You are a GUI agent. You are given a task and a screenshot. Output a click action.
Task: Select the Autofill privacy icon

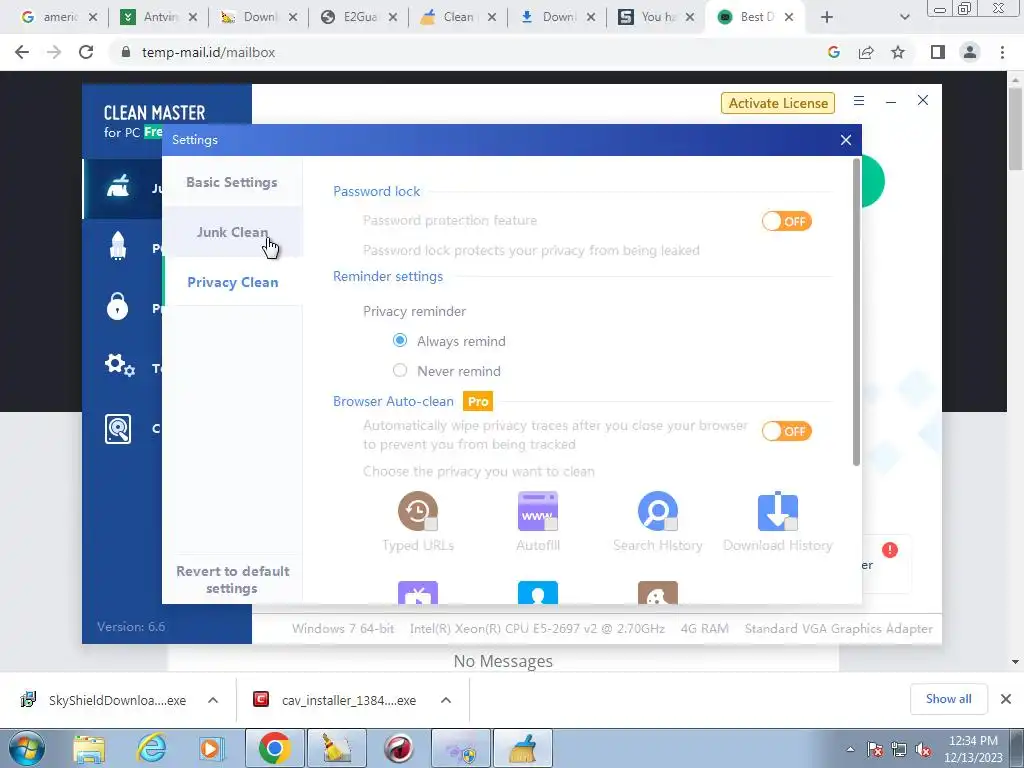[537, 511]
